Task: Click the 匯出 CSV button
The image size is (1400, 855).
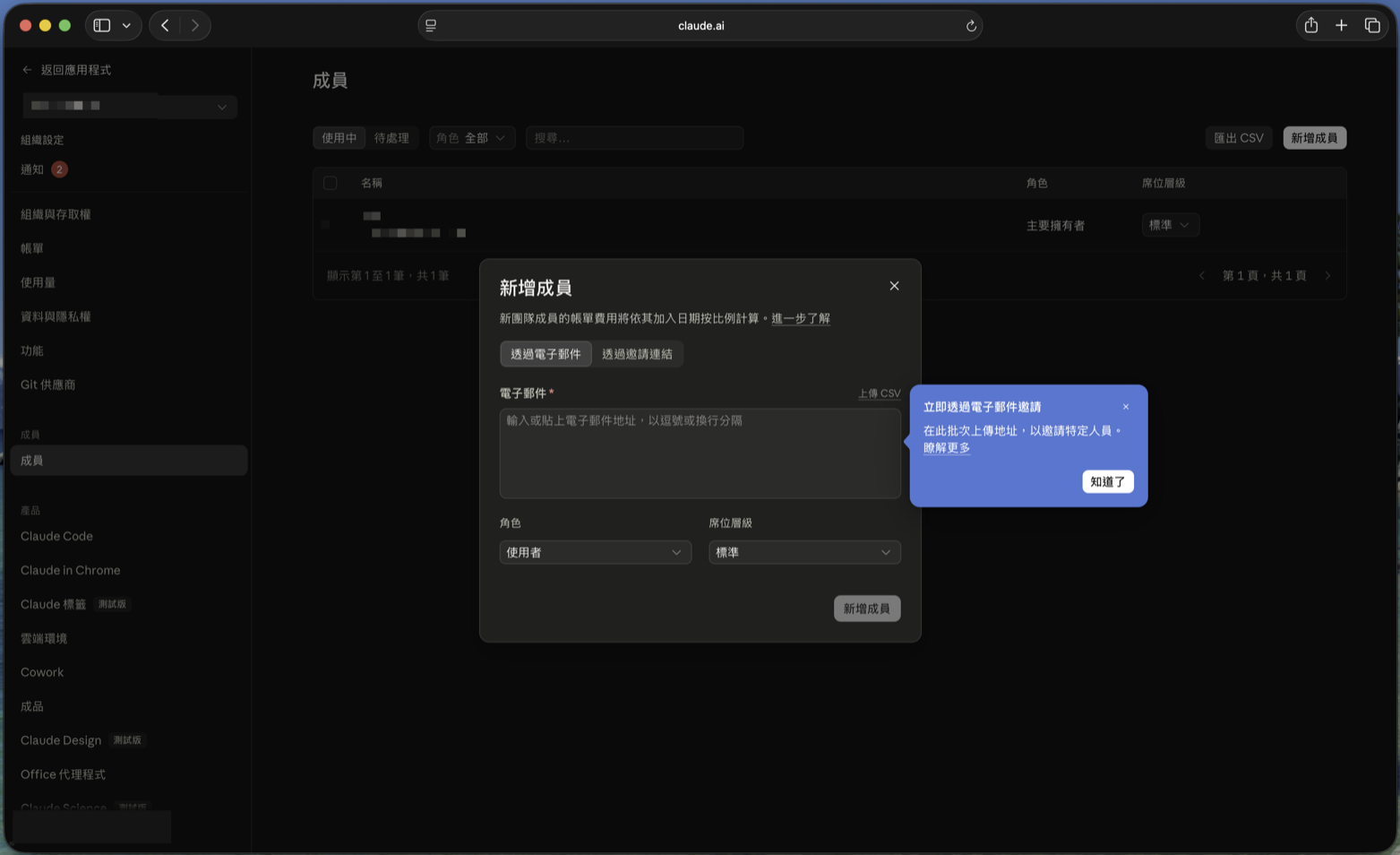Action: (1239, 138)
